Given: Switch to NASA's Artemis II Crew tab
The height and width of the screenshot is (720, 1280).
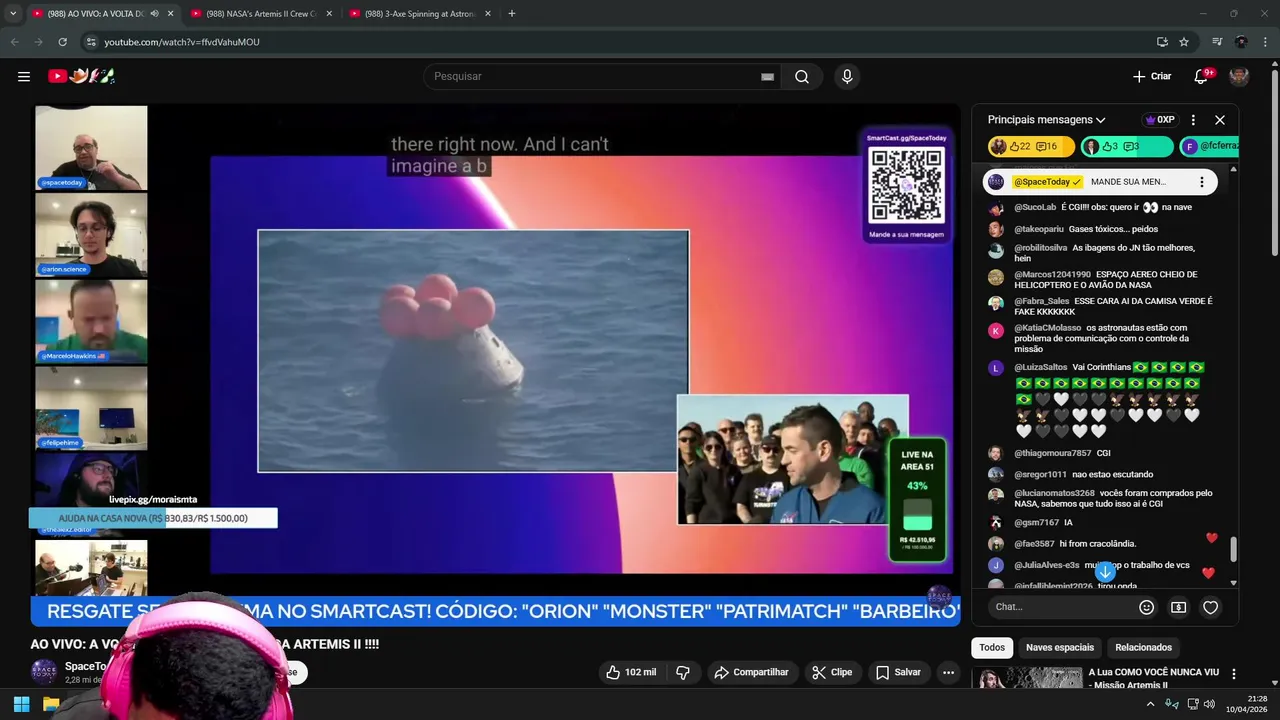Looking at the screenshot, I should point(260,14).
